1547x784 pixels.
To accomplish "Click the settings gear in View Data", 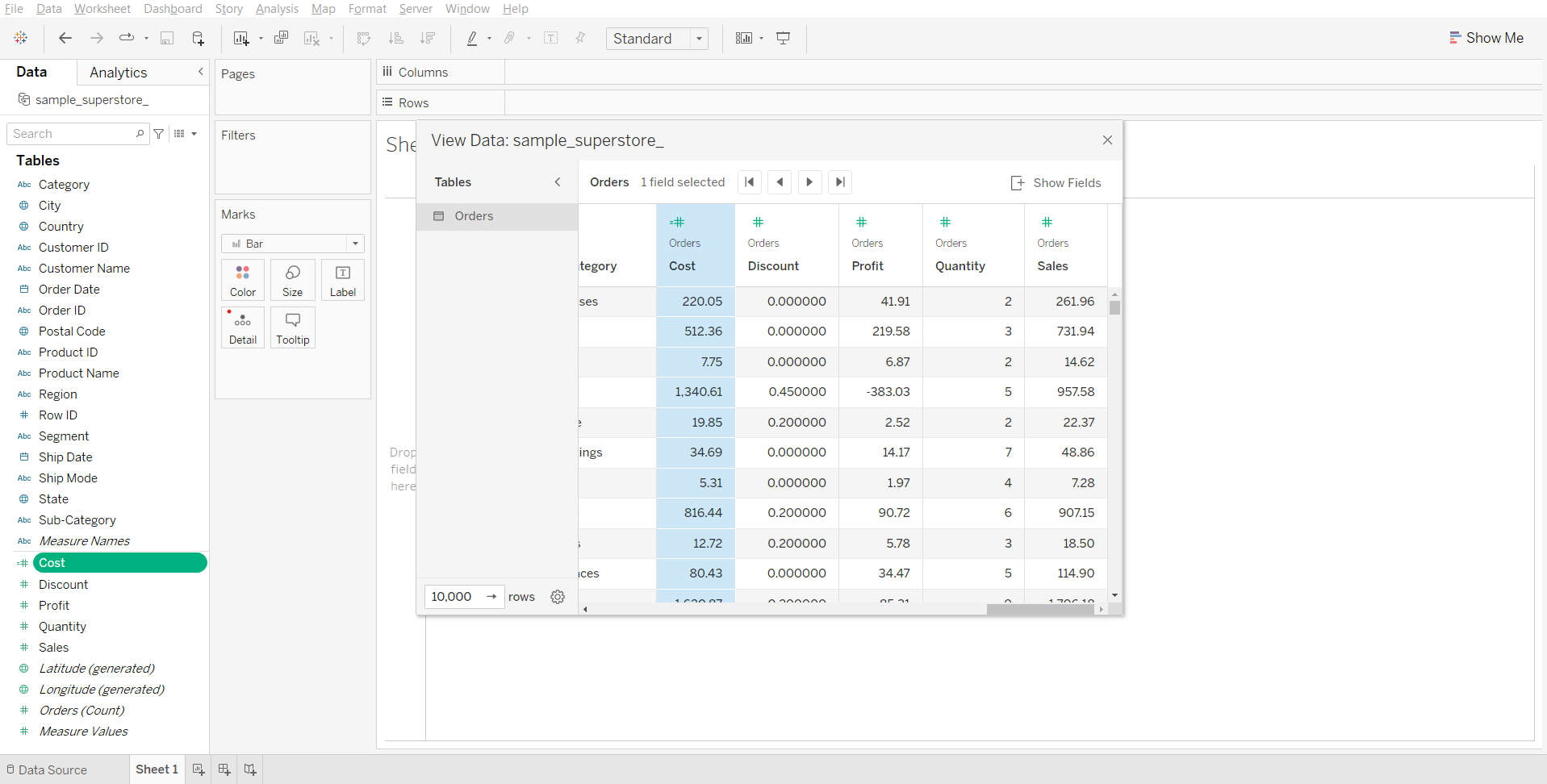I will pos(558,597).
